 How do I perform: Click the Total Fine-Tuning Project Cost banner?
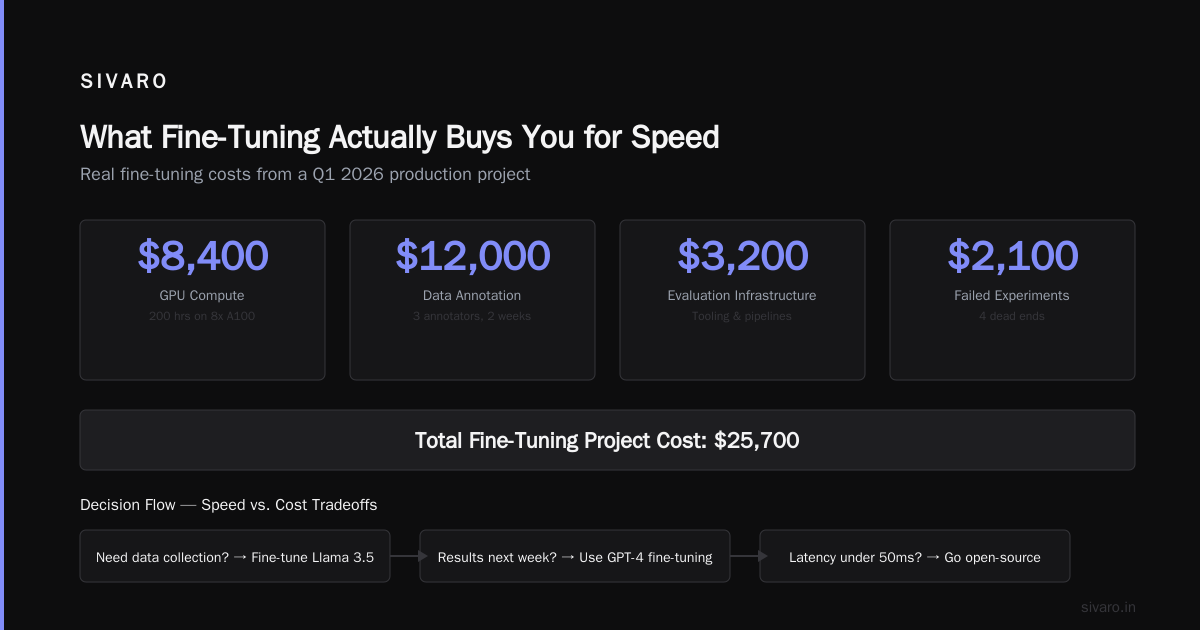coord(607,440)
